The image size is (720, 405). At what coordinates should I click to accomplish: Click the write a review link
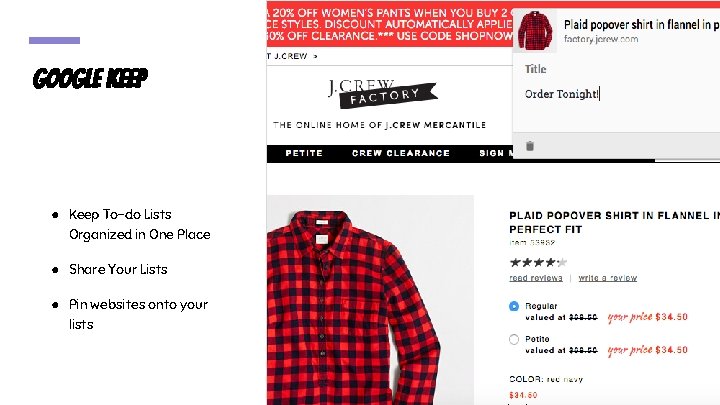[x=608, y=278]
